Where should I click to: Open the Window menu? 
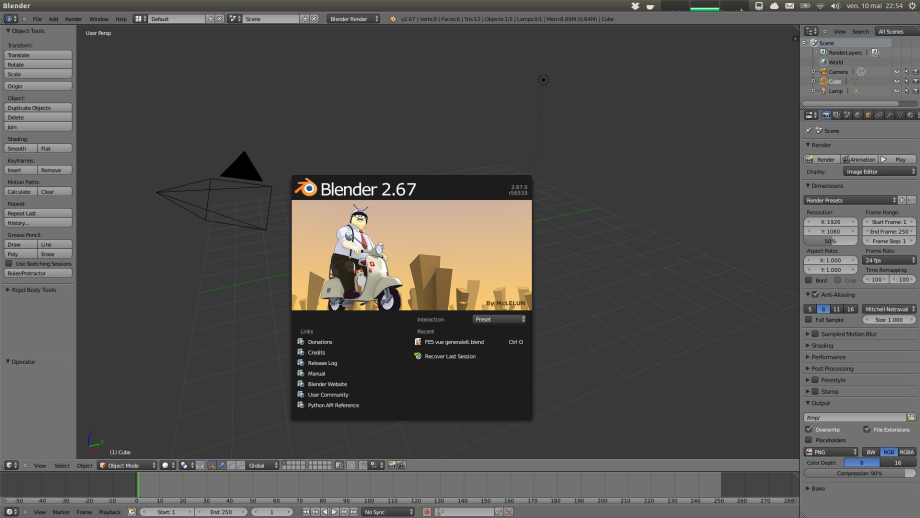pos(99,19)
